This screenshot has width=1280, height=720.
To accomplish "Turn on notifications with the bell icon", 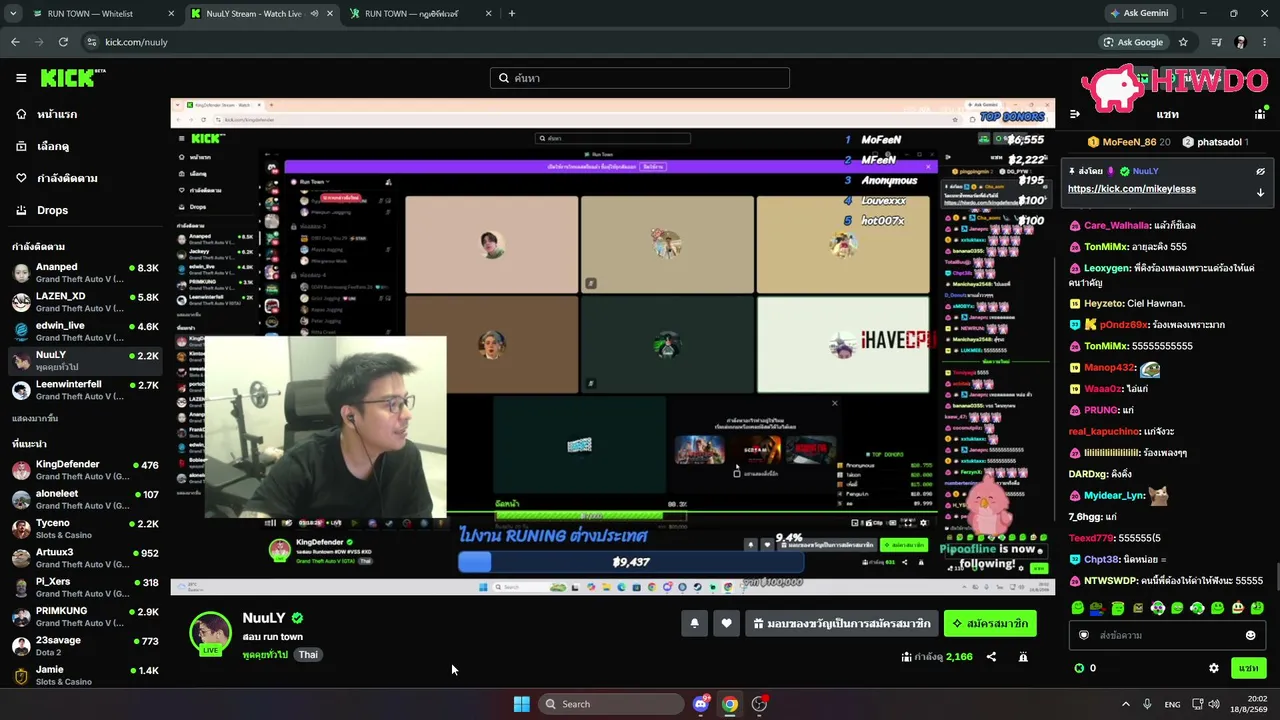I will click(695, 623).
